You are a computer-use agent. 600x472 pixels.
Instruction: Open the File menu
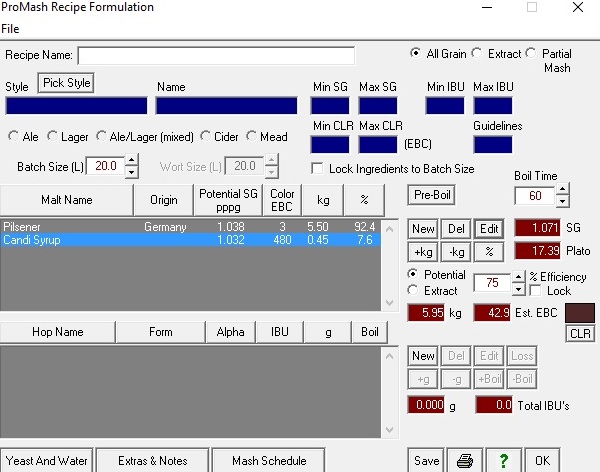pyautogui.click(x=10, y=29)
